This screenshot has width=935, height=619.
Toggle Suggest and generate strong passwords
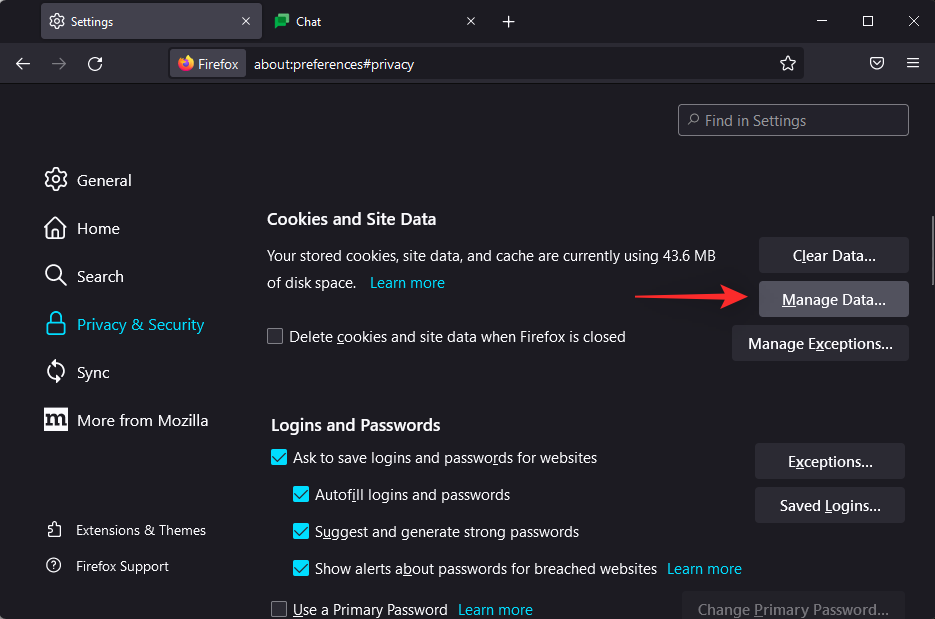301,532
